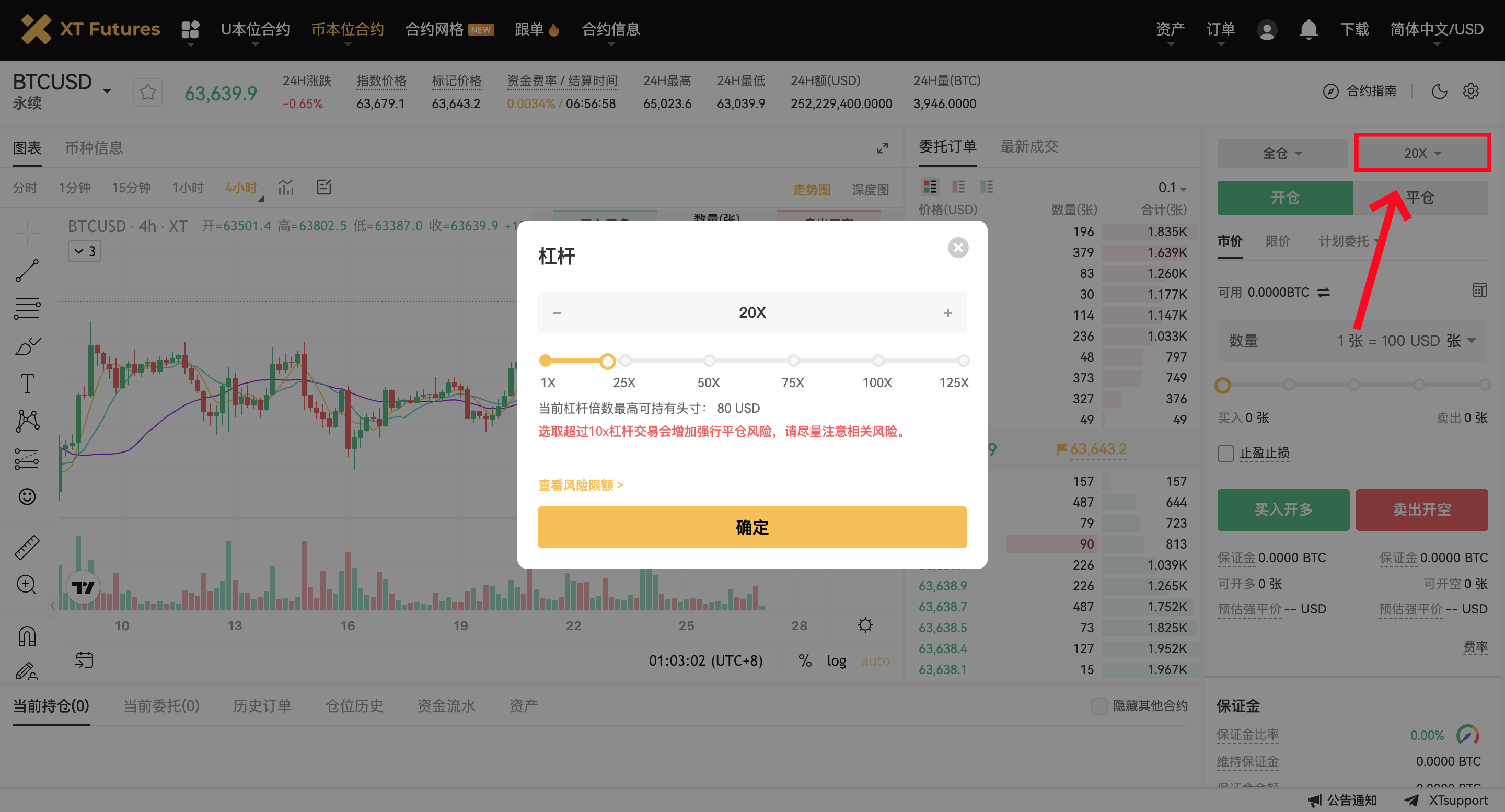Open notifications bell icon
This screenshot has width=1505, height=812.
tap(1309, 29)
